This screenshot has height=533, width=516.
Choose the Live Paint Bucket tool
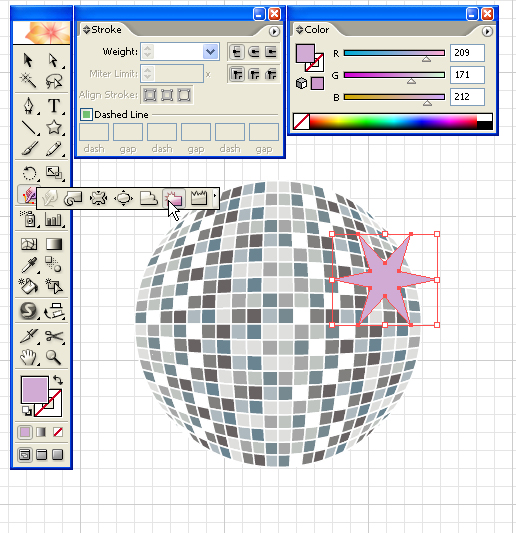click(x=29, y=286)
